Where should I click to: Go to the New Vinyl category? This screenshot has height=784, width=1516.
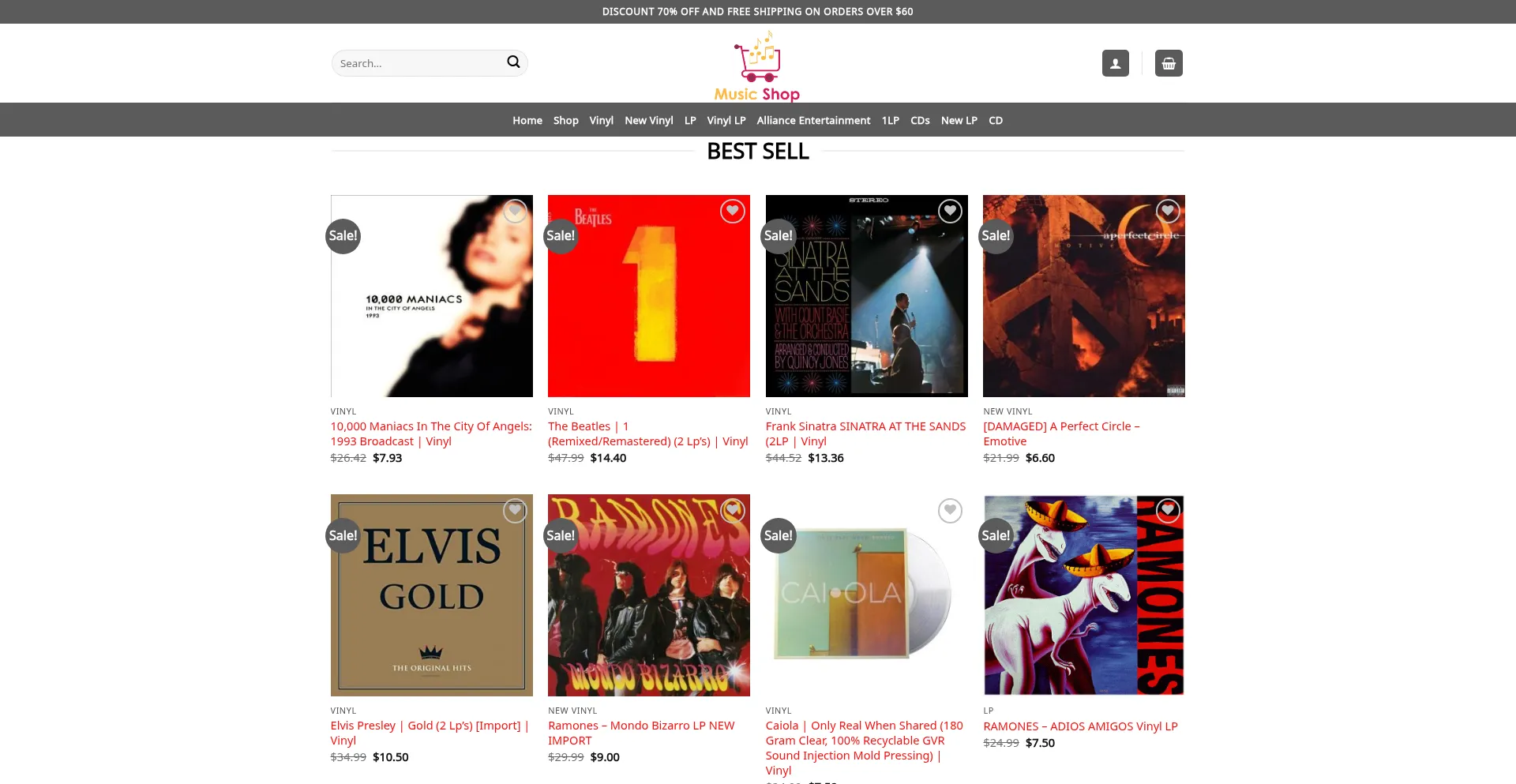[649, 120]
